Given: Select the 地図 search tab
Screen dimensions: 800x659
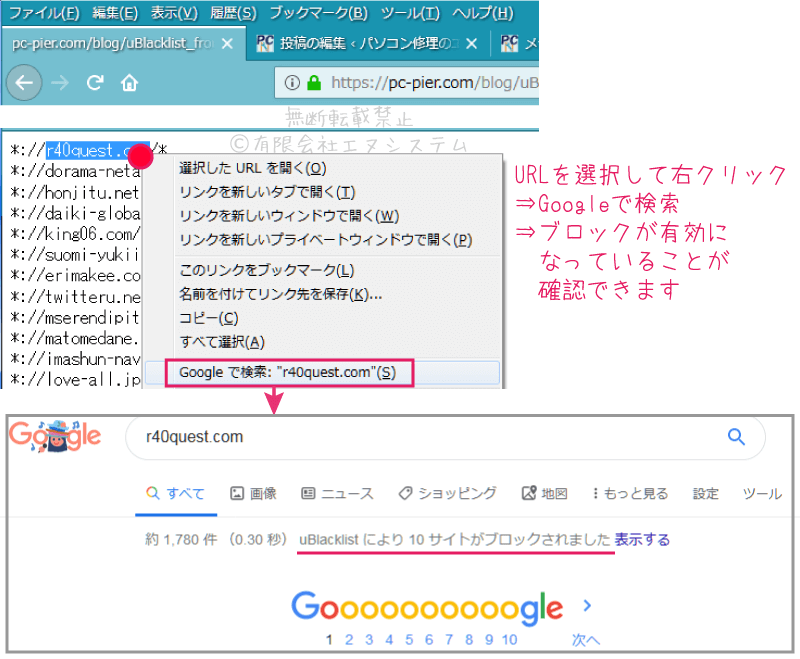Looking at the screenshot, I should point(545,494).
